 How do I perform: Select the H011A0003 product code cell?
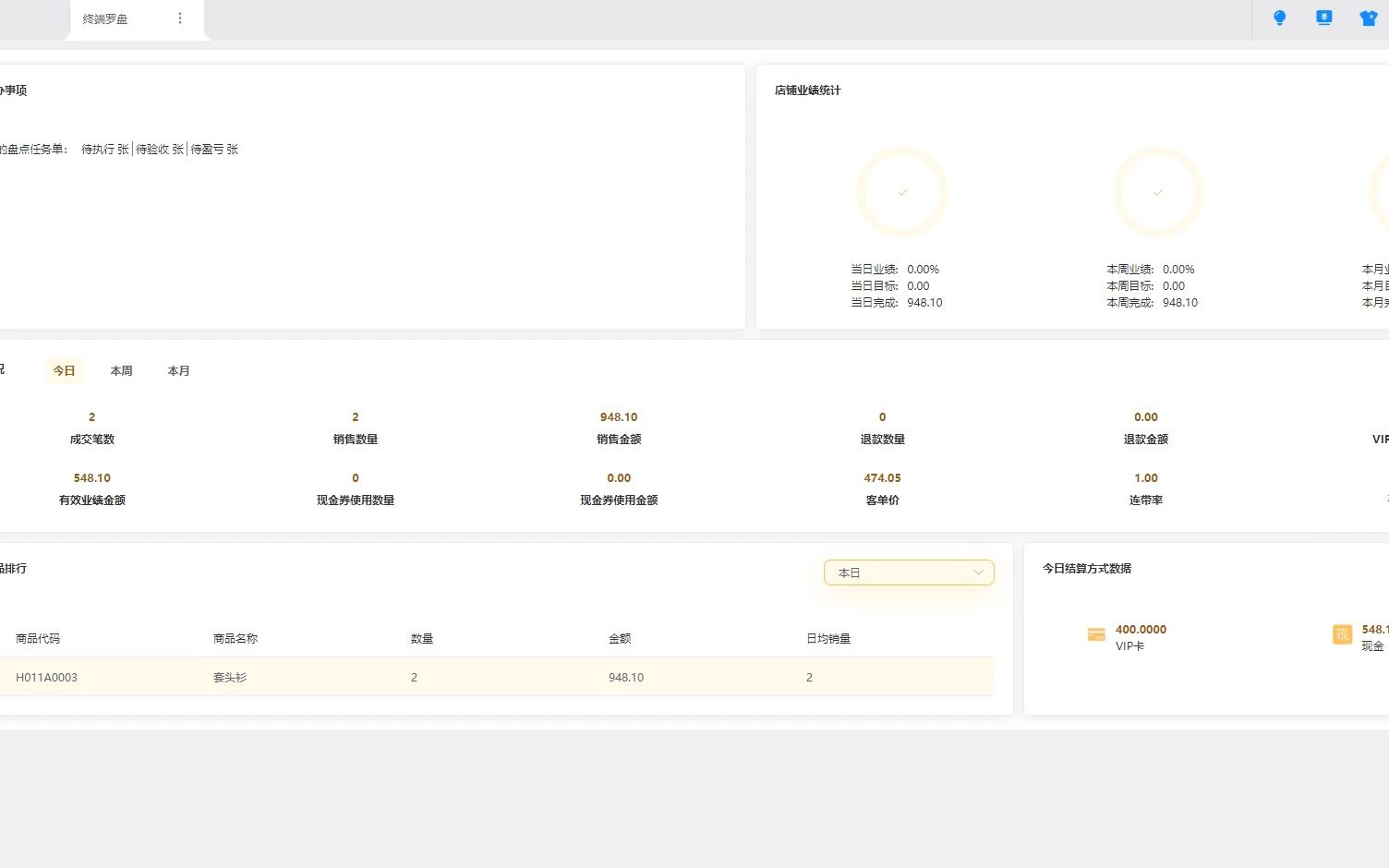[46, 677]
